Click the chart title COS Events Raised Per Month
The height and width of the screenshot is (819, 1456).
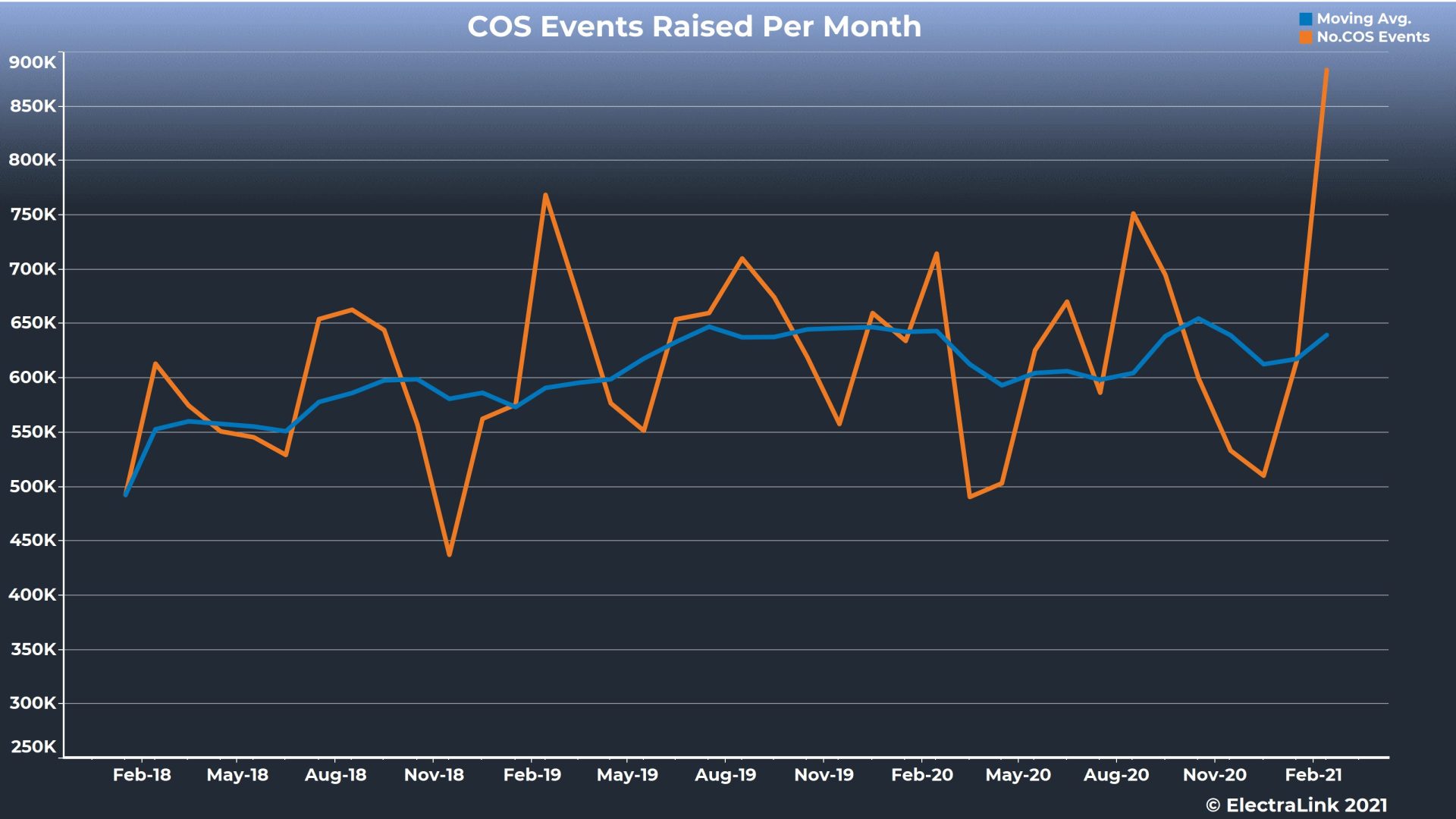[x=695, y=27]
